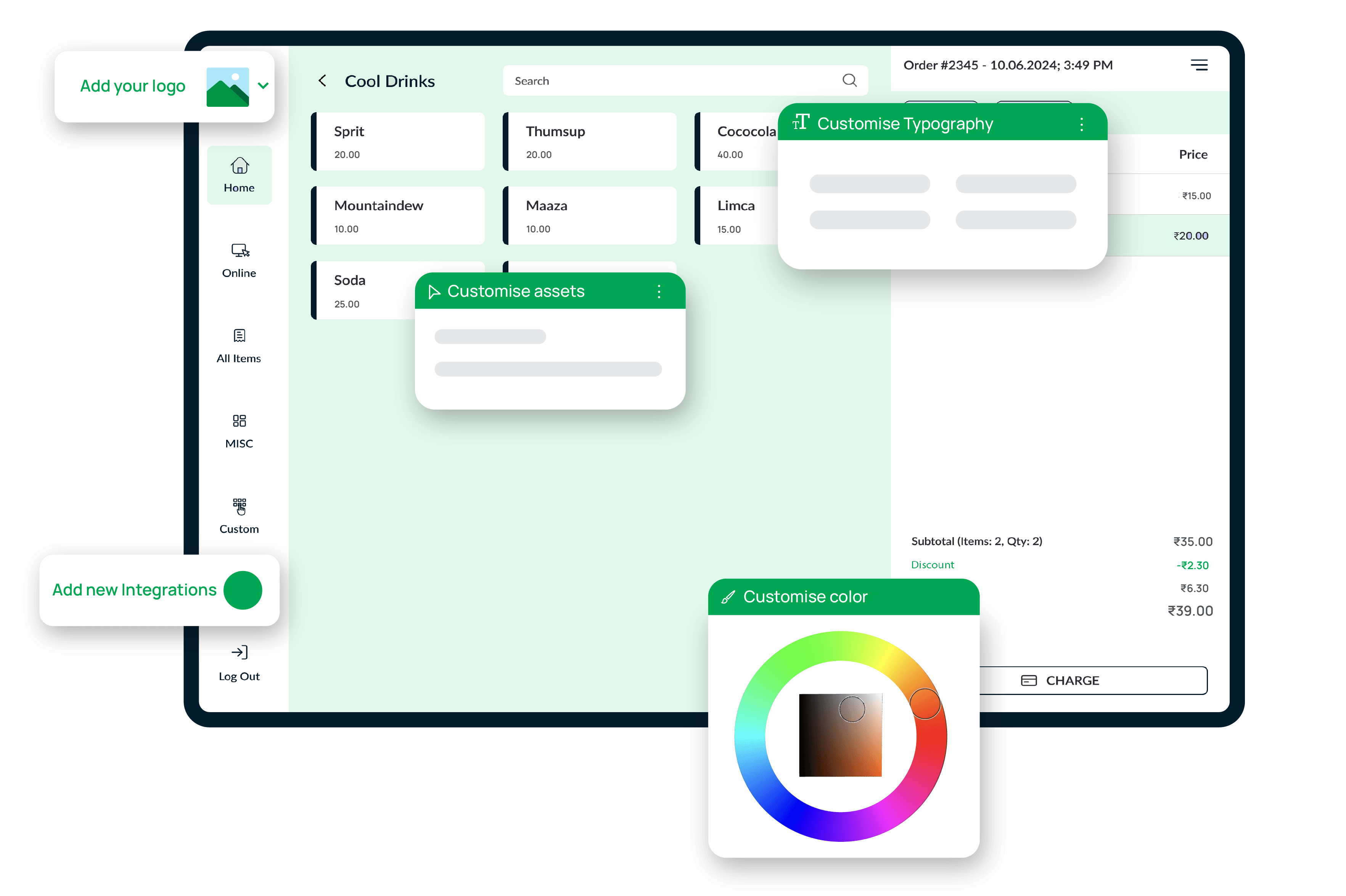Toggle the green Add new Integrations circle
1346x896 pixels.
pyautogui.click(x=243, y=590)
